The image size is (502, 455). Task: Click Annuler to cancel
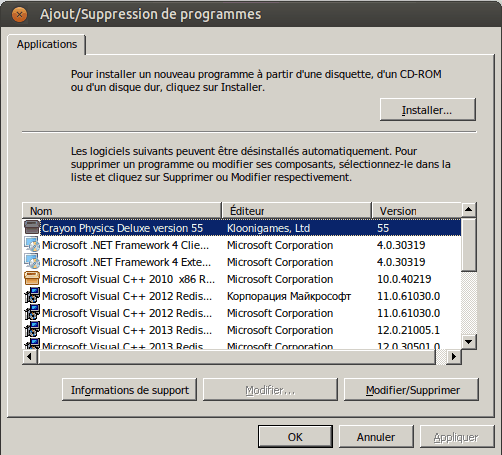(376, 437)
